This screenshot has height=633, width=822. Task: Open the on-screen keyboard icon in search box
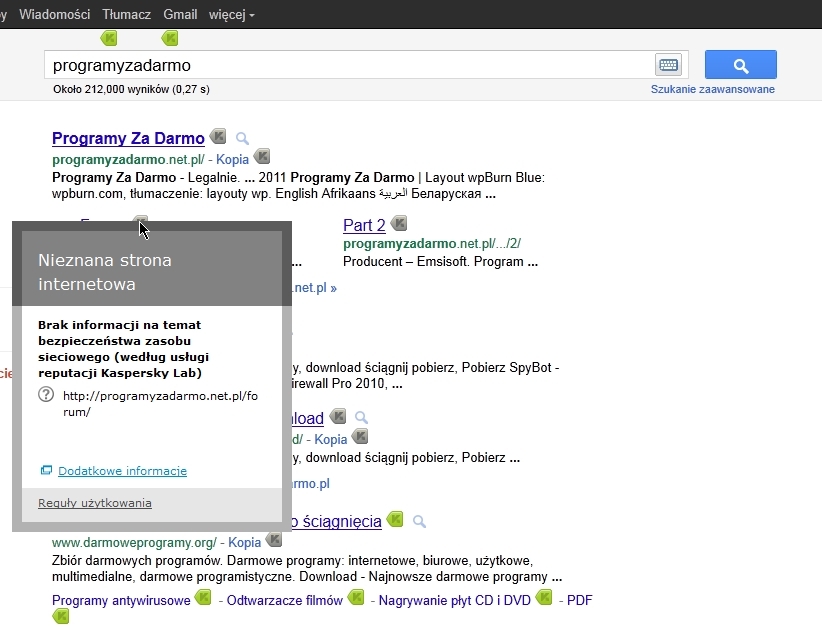point(668,65)
